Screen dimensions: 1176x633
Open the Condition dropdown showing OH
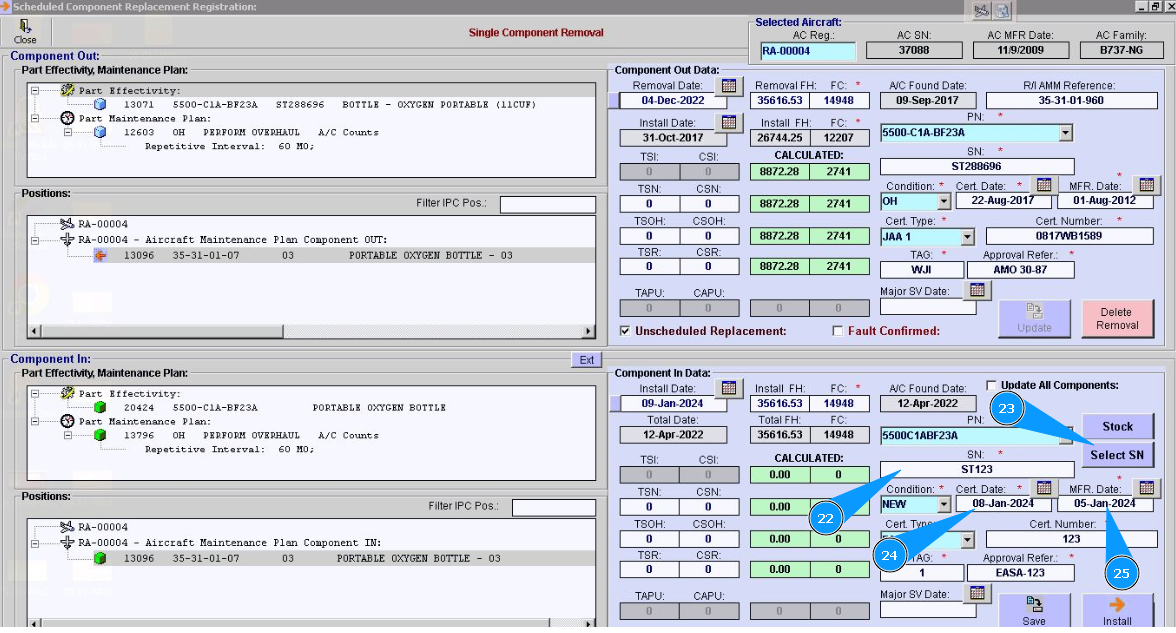click(x=943, y=202)
